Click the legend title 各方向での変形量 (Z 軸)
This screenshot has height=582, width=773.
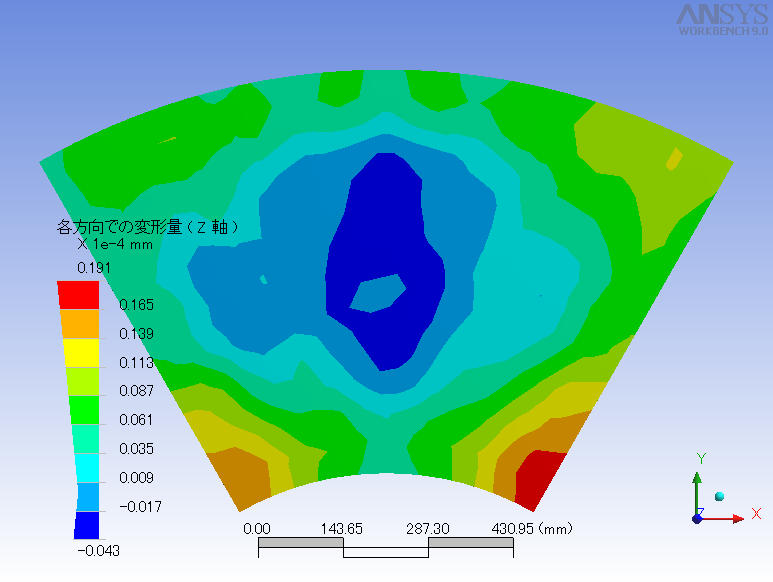(x=148, y=227)
